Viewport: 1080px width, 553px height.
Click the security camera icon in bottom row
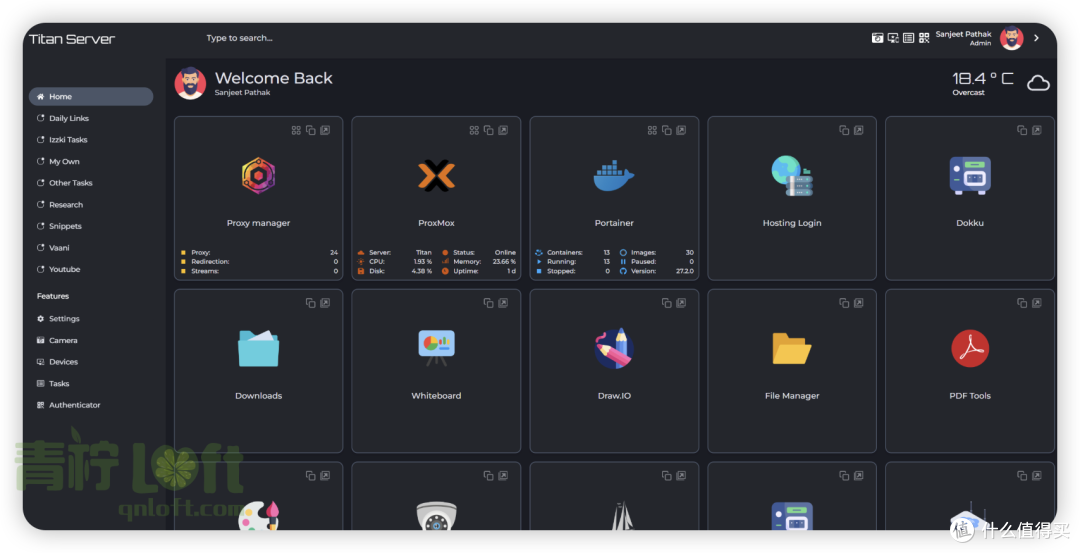[436, 517]
